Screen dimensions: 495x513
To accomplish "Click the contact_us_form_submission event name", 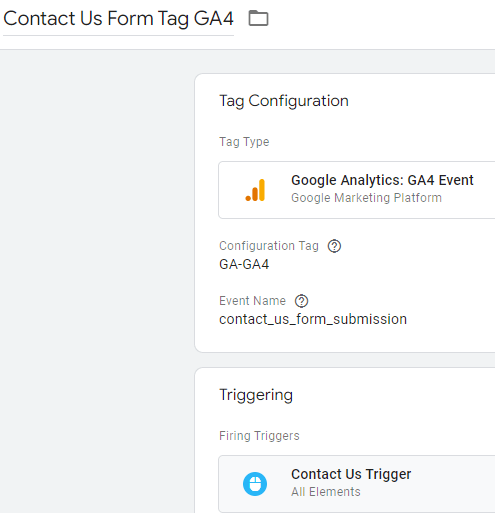I will click(313, 319).
